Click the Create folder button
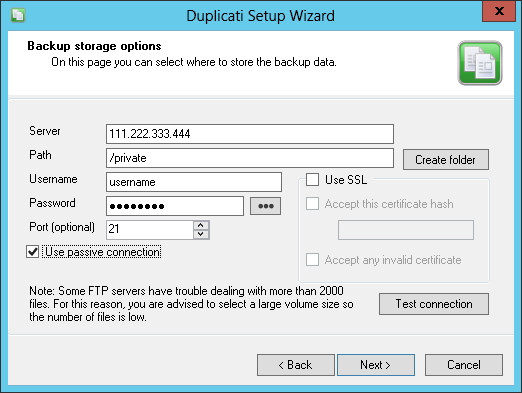Screen dimensions: 522x393 (x=446, y=160)
